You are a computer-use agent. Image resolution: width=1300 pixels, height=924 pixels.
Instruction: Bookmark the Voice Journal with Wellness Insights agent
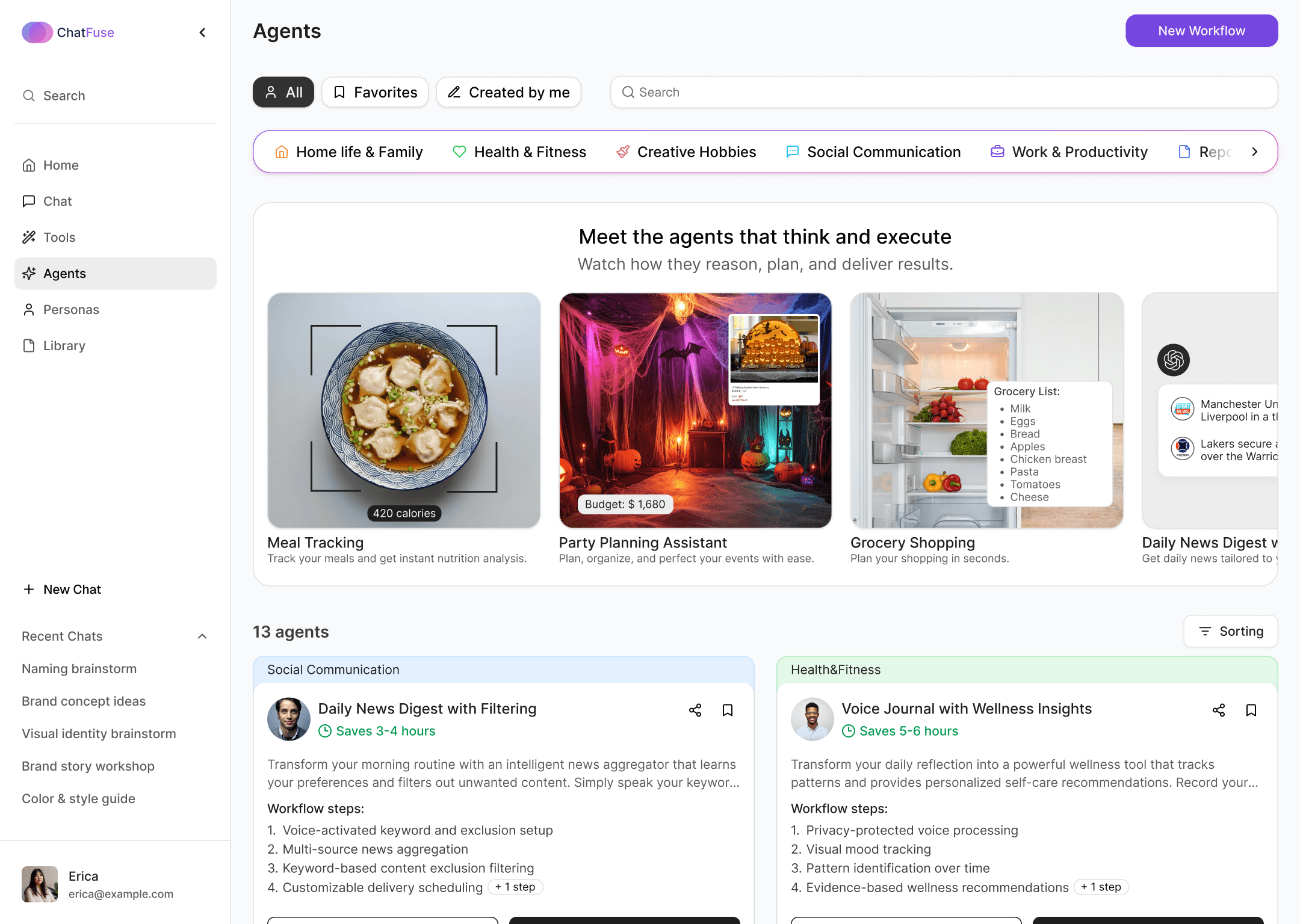pyautogui.click(x=1251, y=710)
